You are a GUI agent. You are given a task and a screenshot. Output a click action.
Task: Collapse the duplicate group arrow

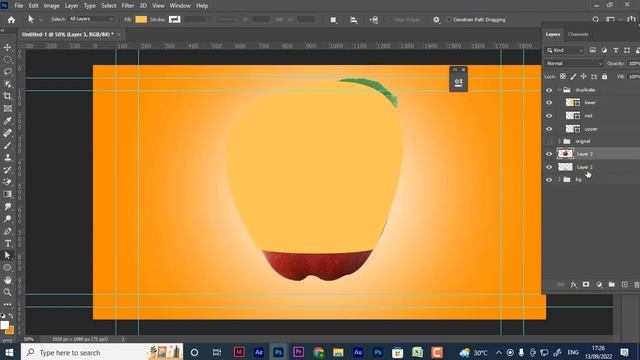[559, 90]
